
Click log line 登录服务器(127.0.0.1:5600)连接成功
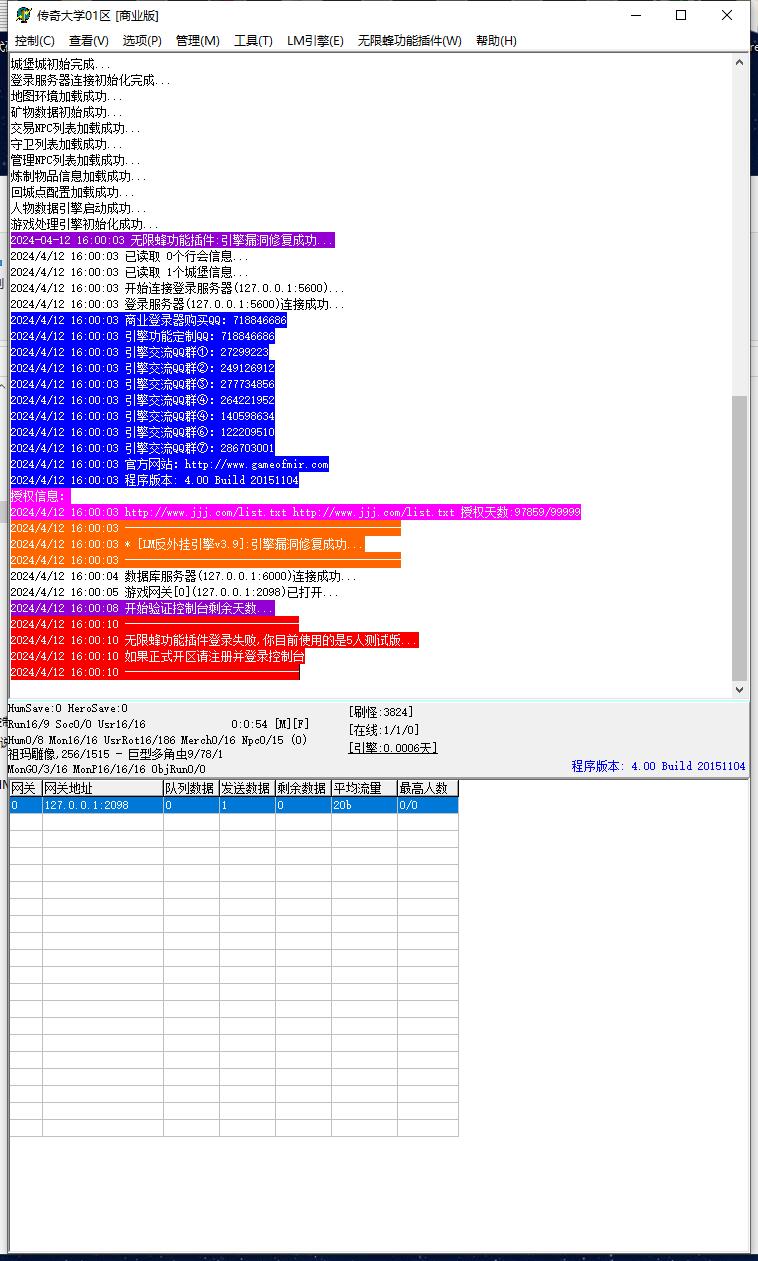coord(178,304)
